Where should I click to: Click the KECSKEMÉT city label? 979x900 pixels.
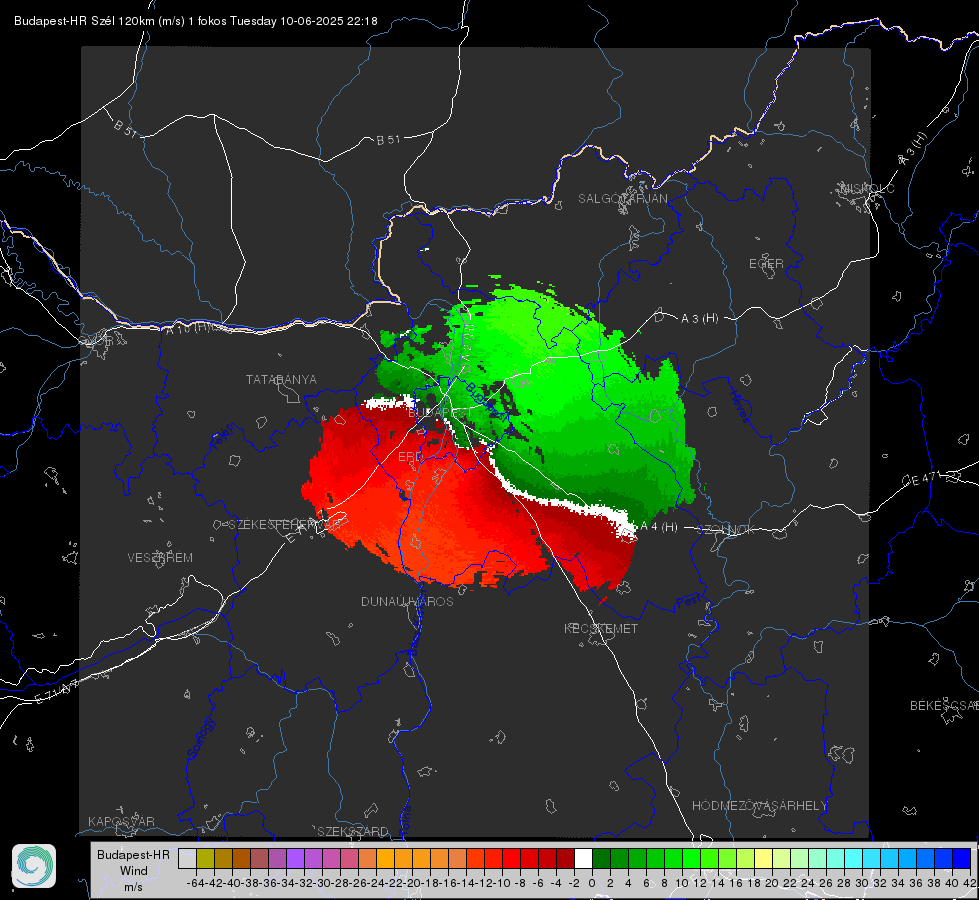[601, 628]
